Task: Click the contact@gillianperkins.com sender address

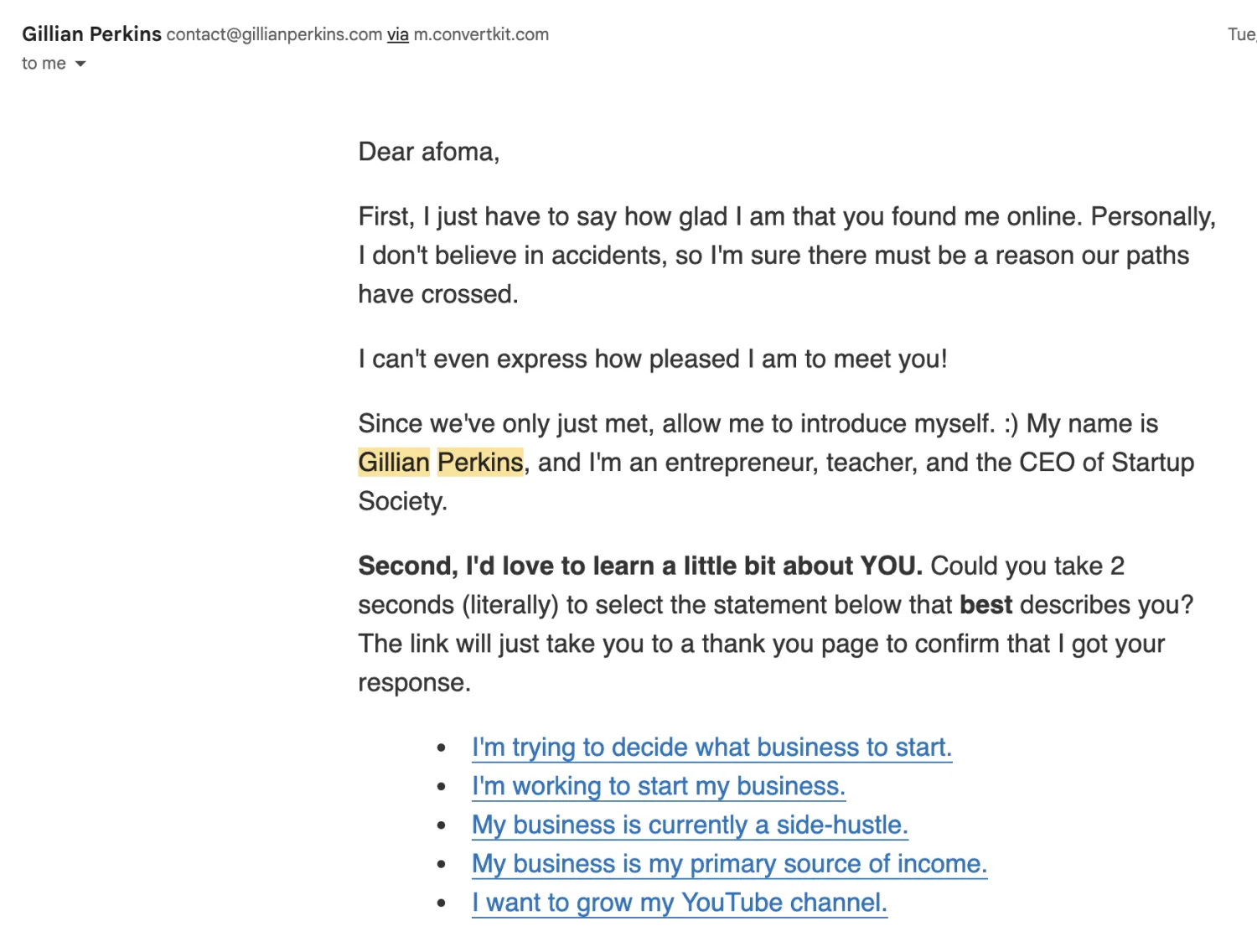Action: click(x=274, y=34)
